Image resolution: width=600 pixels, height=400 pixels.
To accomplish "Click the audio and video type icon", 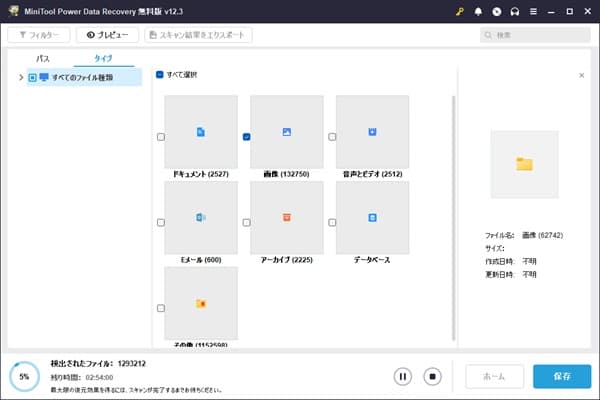I will tap(372, 132).
